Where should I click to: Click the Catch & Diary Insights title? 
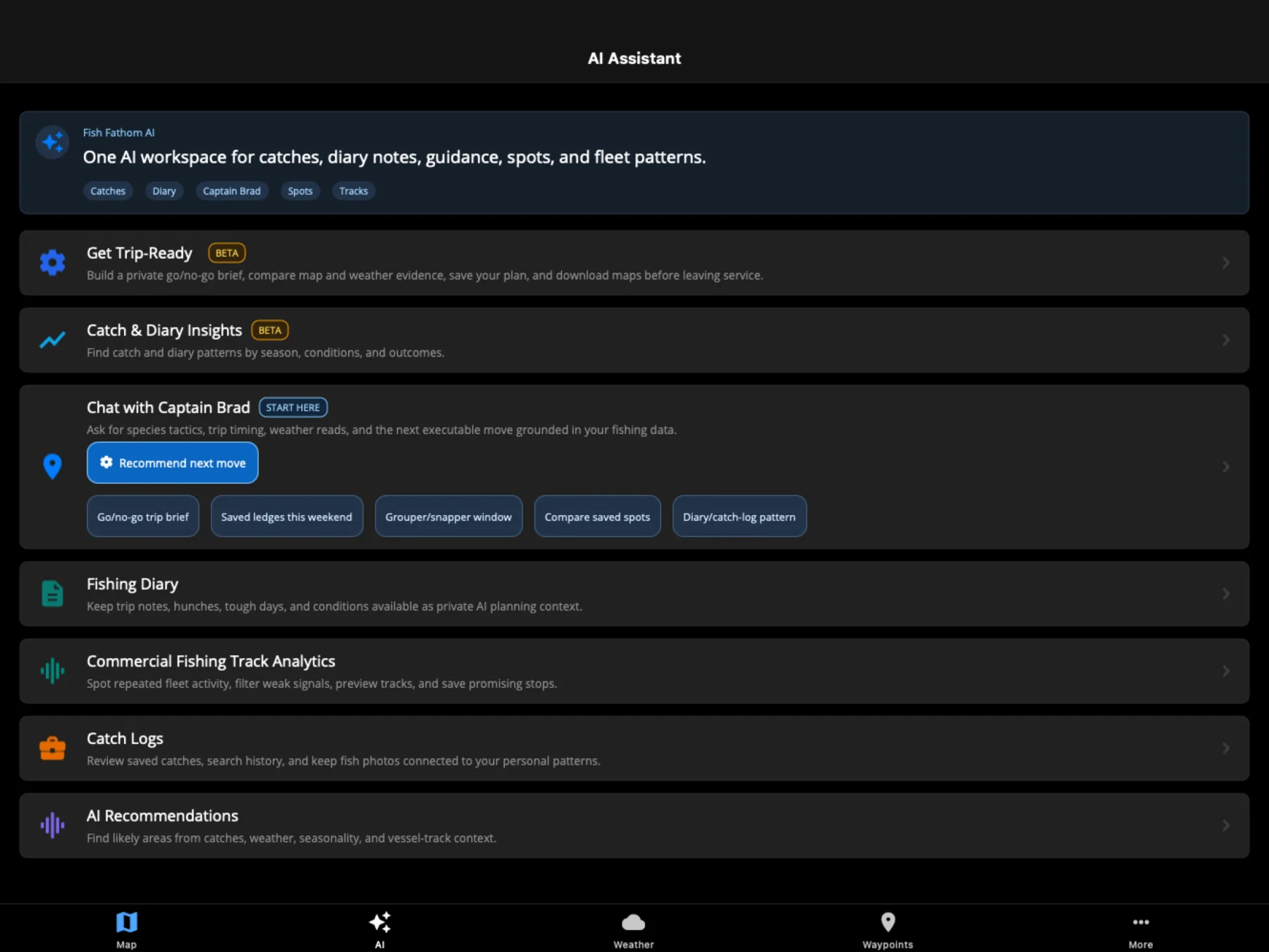click(164, 330)
